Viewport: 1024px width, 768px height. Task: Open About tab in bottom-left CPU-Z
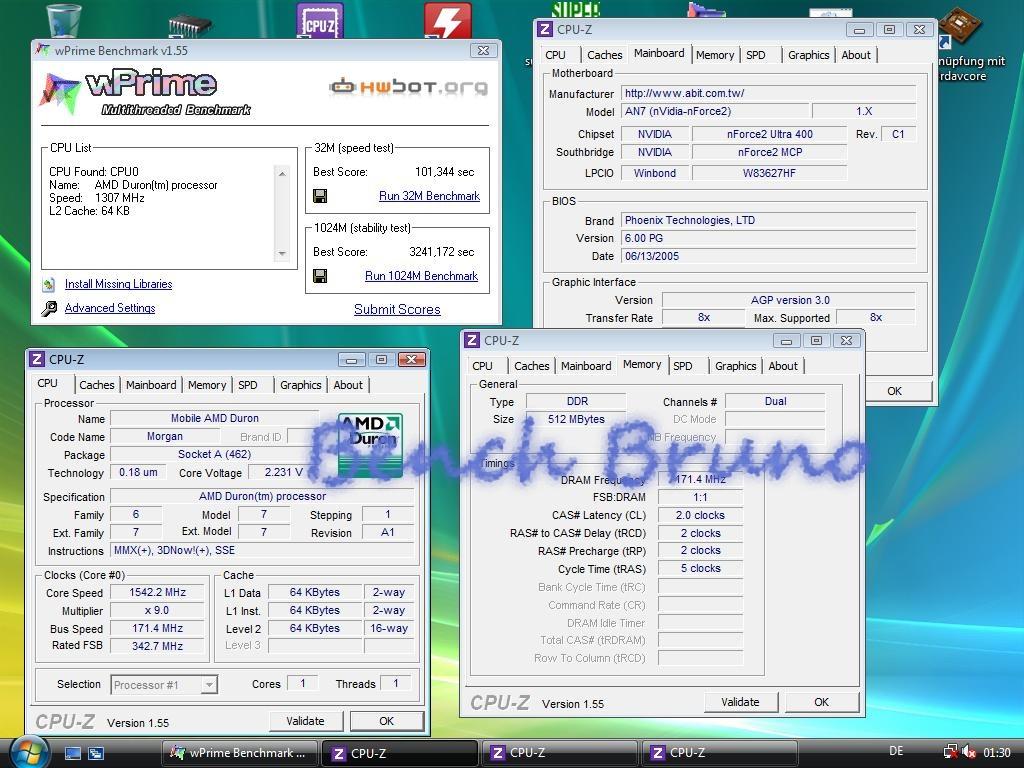(x=348, y=385)
